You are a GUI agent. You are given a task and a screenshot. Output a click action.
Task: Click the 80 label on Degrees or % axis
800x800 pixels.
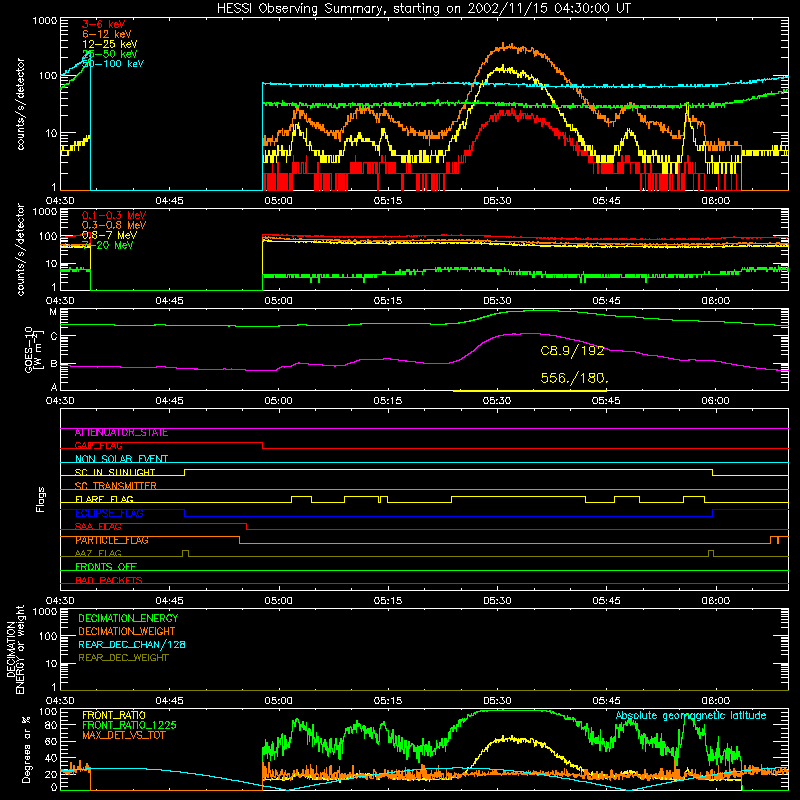point(51,726)
